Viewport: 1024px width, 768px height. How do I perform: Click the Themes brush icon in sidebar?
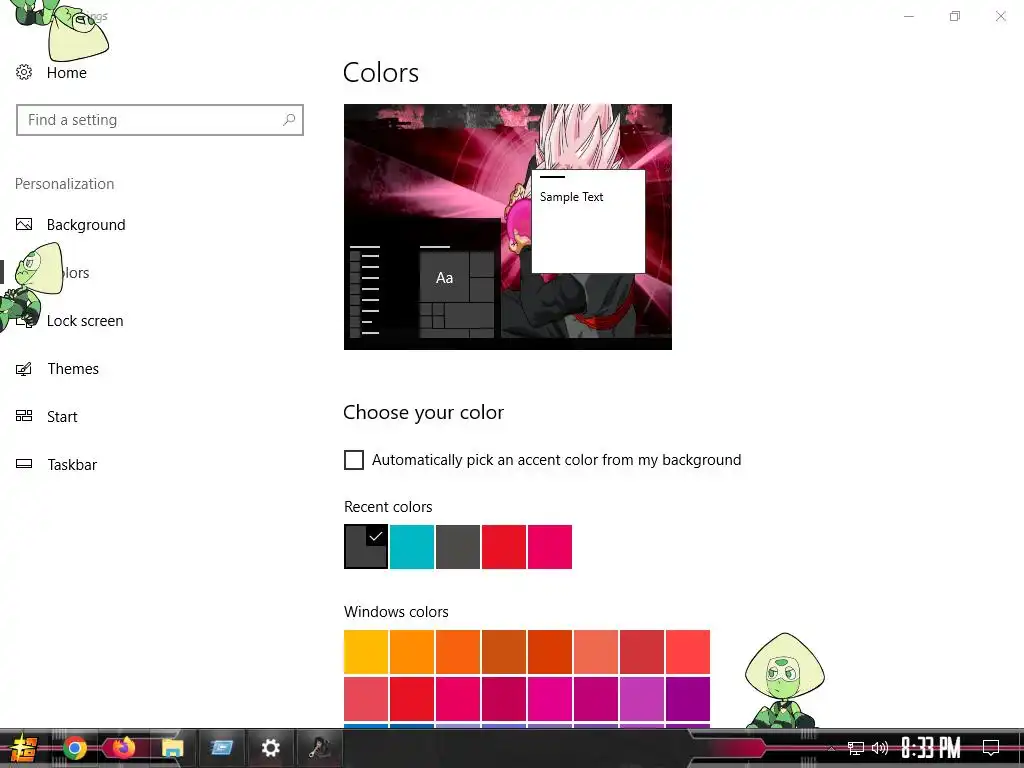(24, 369)
